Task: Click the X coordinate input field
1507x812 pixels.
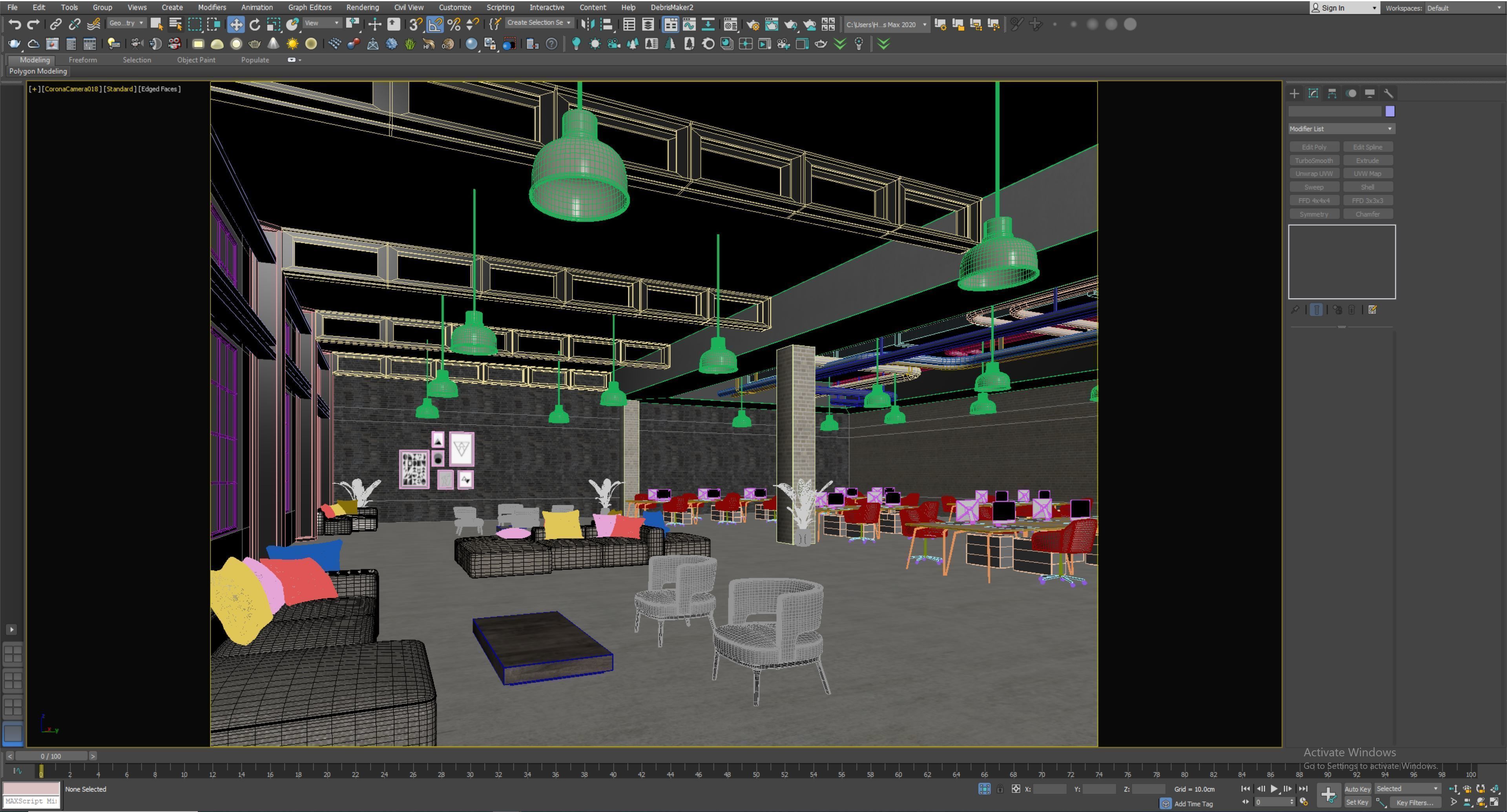Action: click(1049, 789)
